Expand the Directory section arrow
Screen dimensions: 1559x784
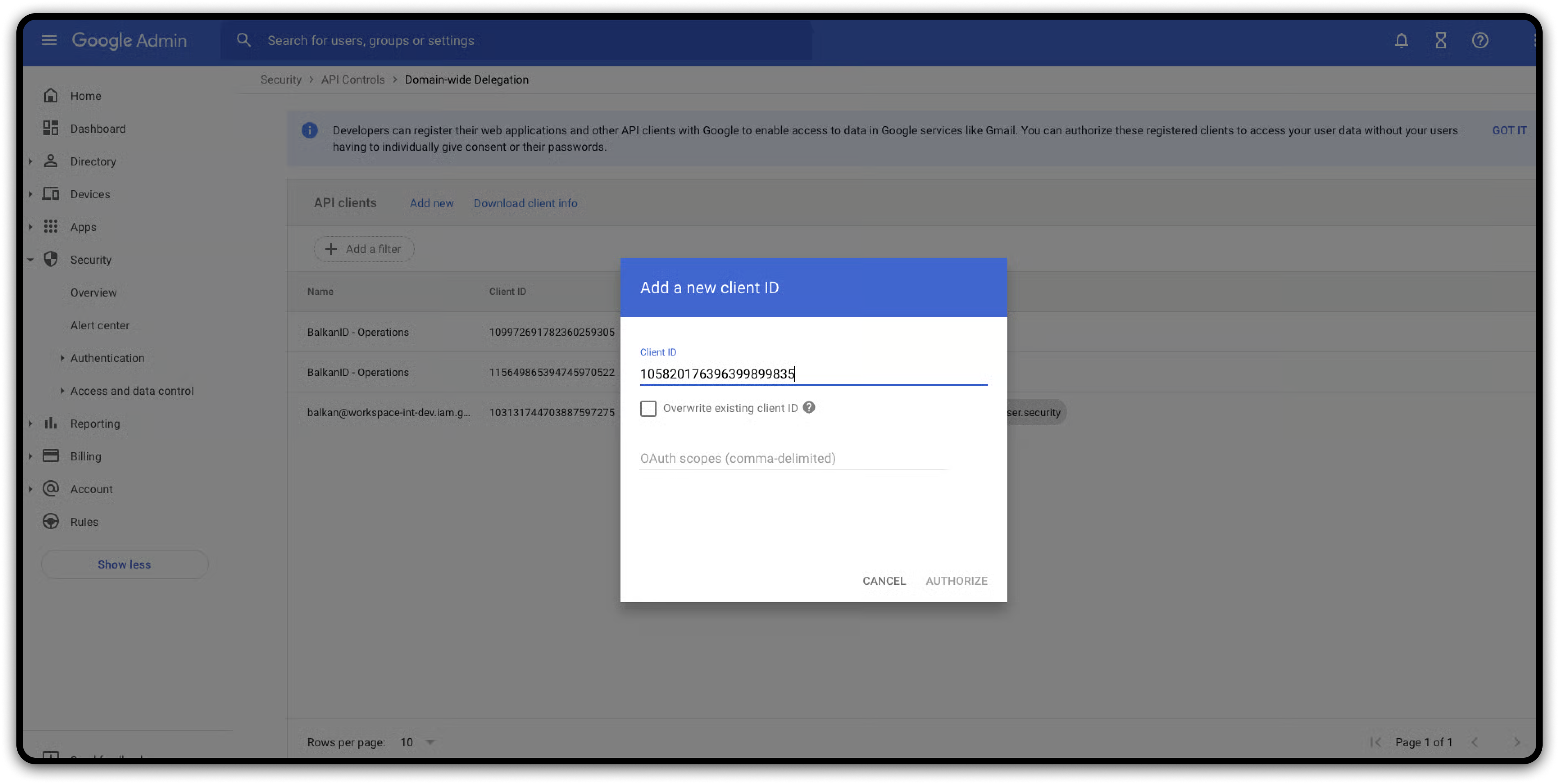(30, 161)
